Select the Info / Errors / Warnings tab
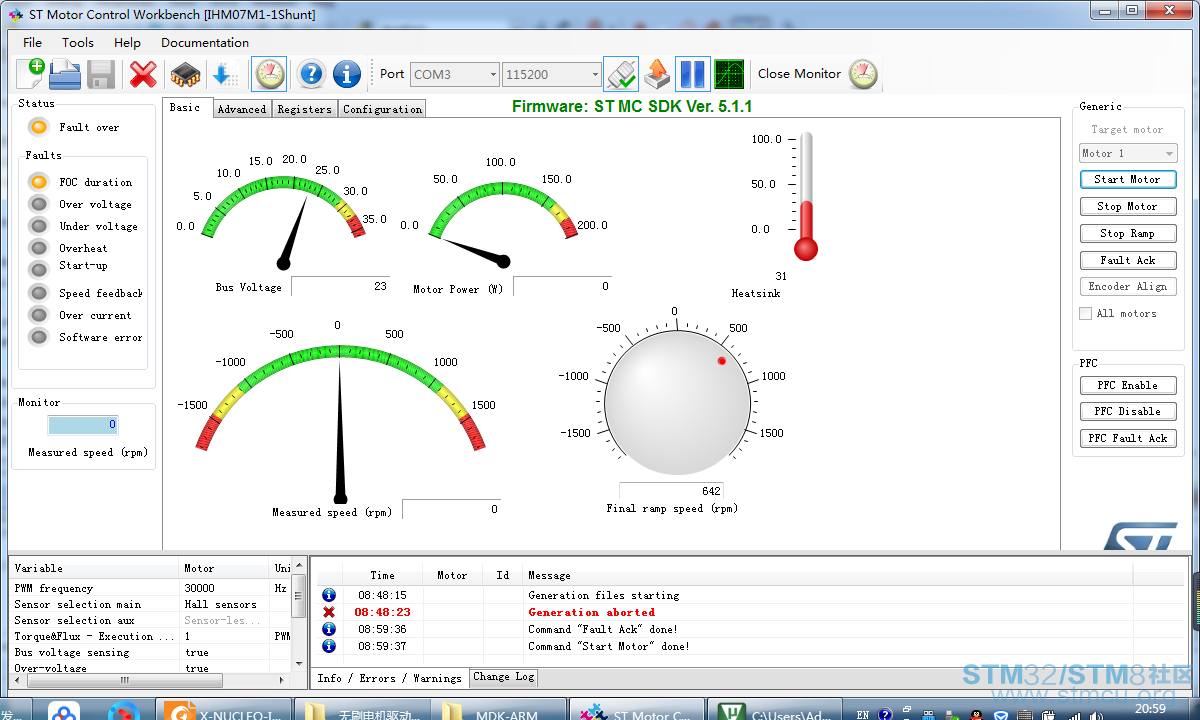This screenshot has height=720, width=1200. point(390,678)
